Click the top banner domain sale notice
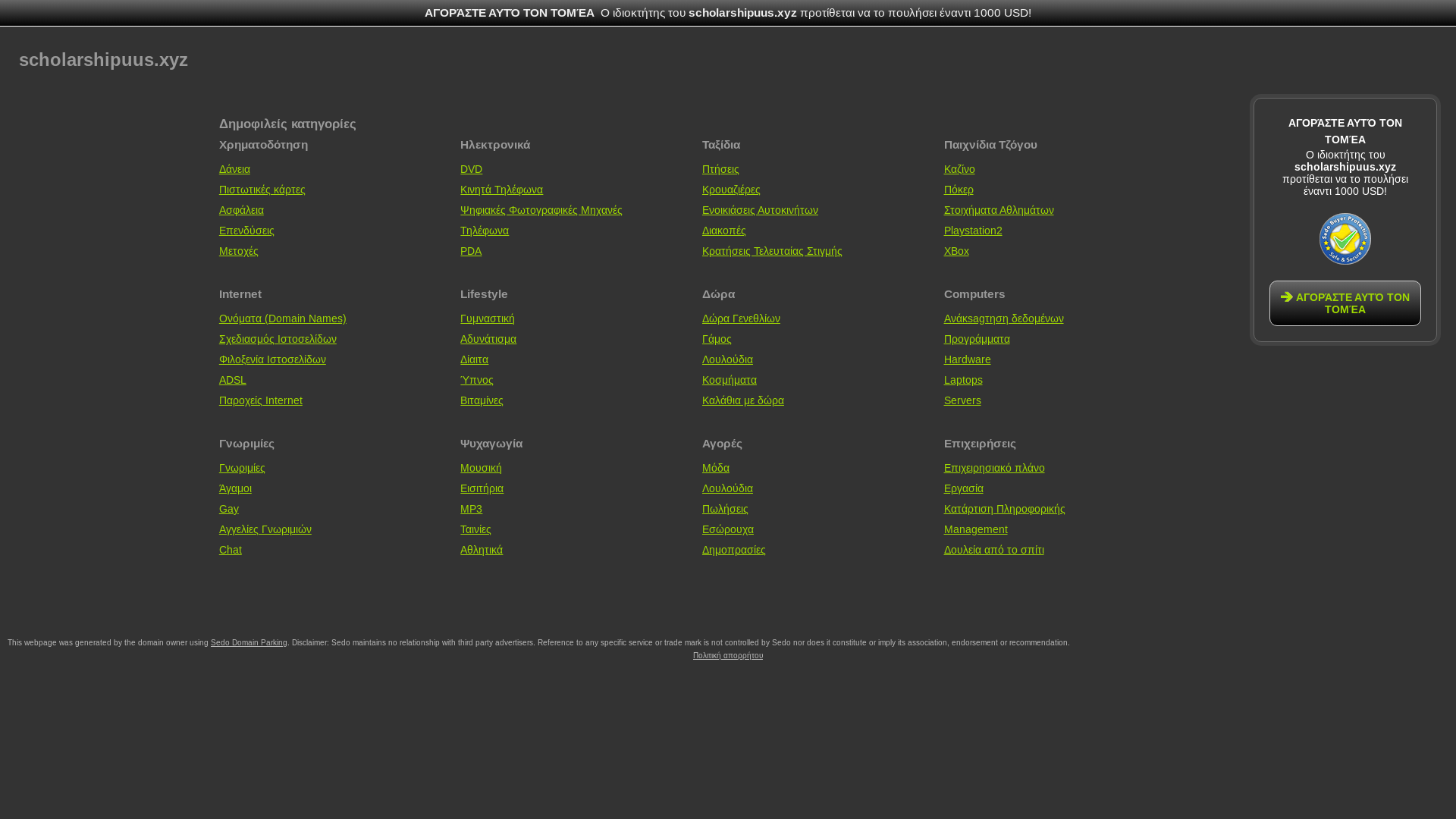 (727, 13)
